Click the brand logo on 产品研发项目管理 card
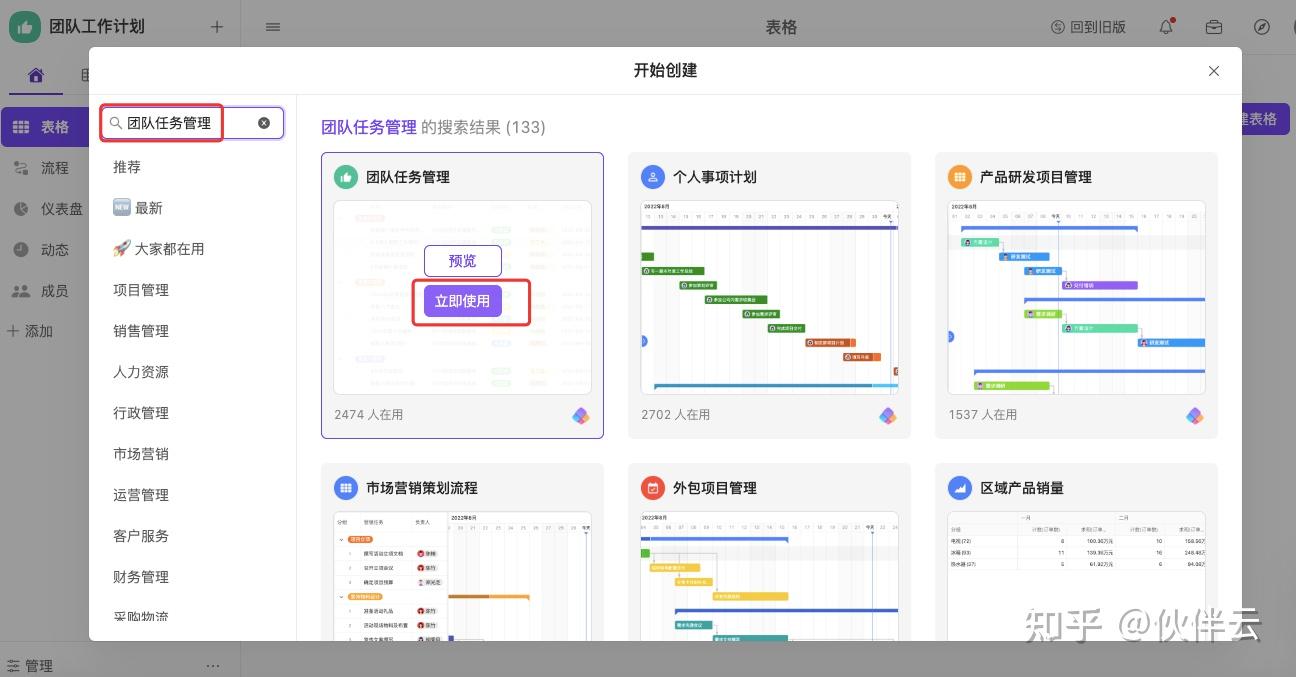Image resolution: width=1296 pixels, height=677 pixels. pos(1195,415)
